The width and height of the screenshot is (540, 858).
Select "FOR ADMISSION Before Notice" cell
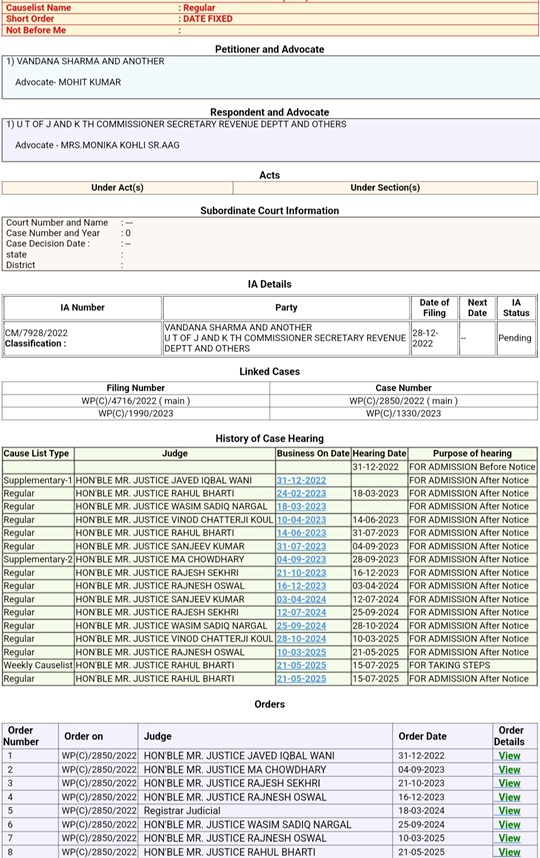coord(473,467)
